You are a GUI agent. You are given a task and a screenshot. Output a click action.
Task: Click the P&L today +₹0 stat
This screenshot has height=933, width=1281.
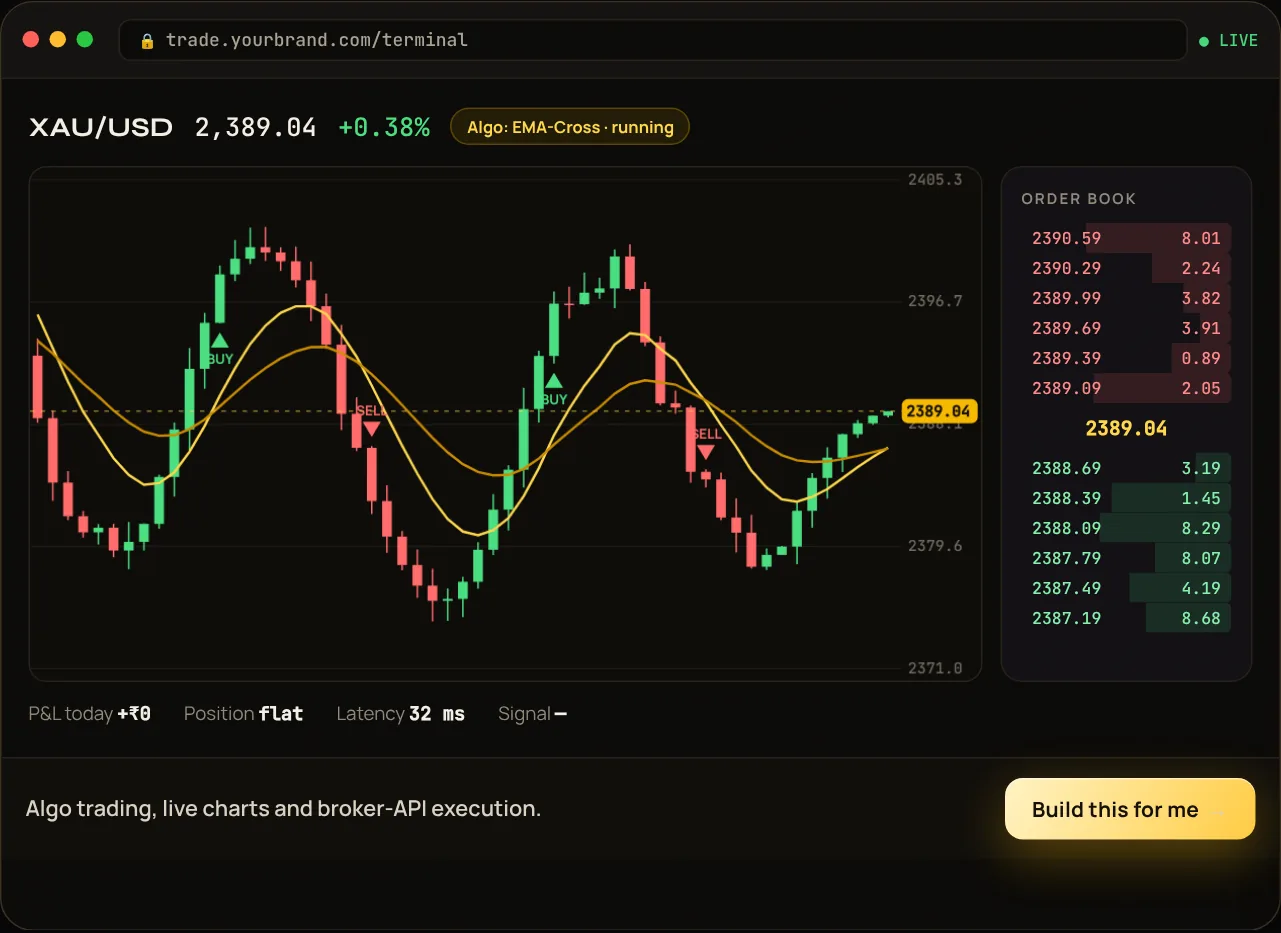90,713
